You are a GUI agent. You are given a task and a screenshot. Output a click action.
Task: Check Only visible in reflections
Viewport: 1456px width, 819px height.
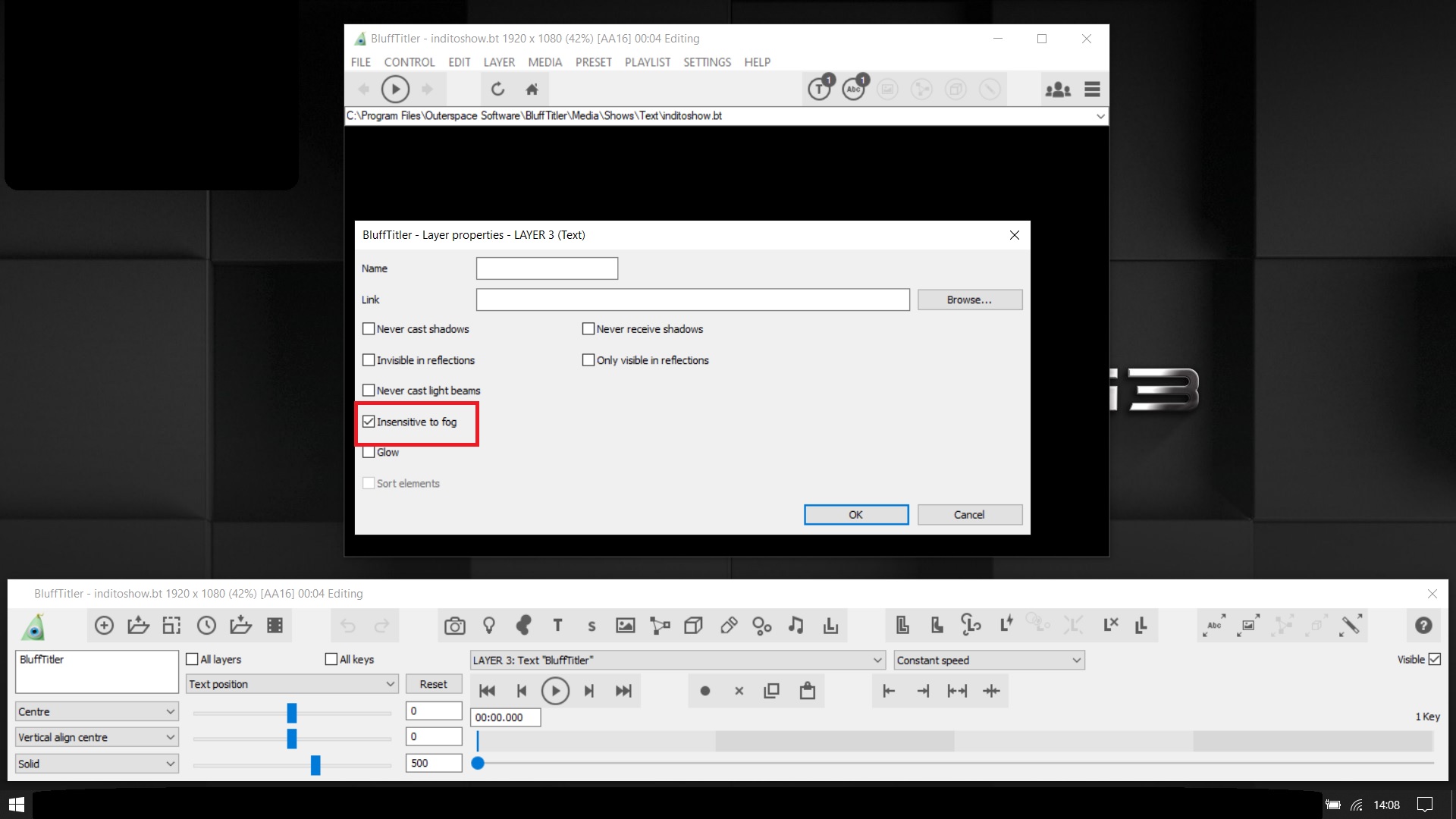[x=588, y=360]
